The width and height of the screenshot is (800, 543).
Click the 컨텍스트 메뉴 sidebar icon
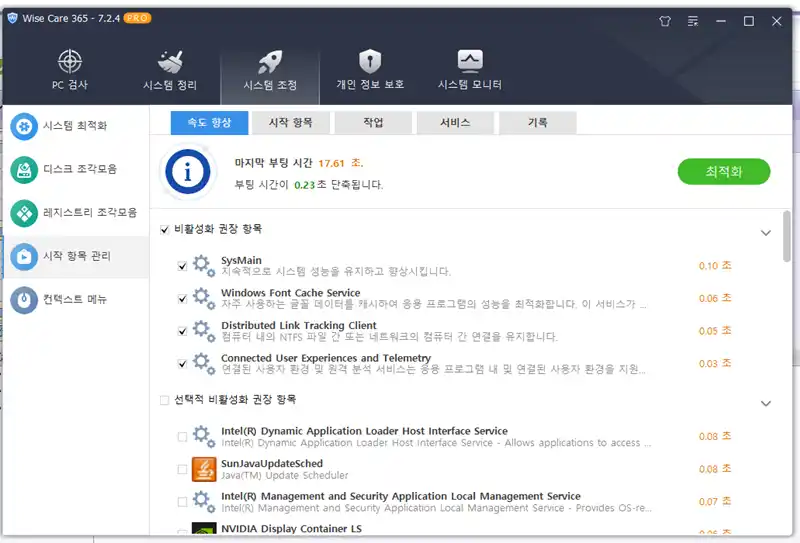pos(24,300)
